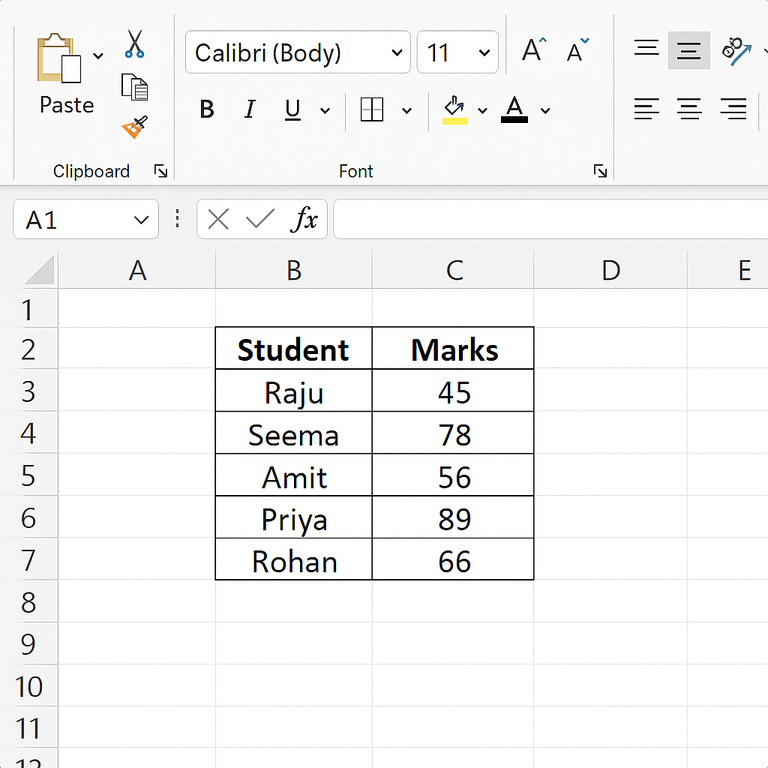The image size is (768, 768).
Task: Click the Borders icon
Action: click(372, 109)
